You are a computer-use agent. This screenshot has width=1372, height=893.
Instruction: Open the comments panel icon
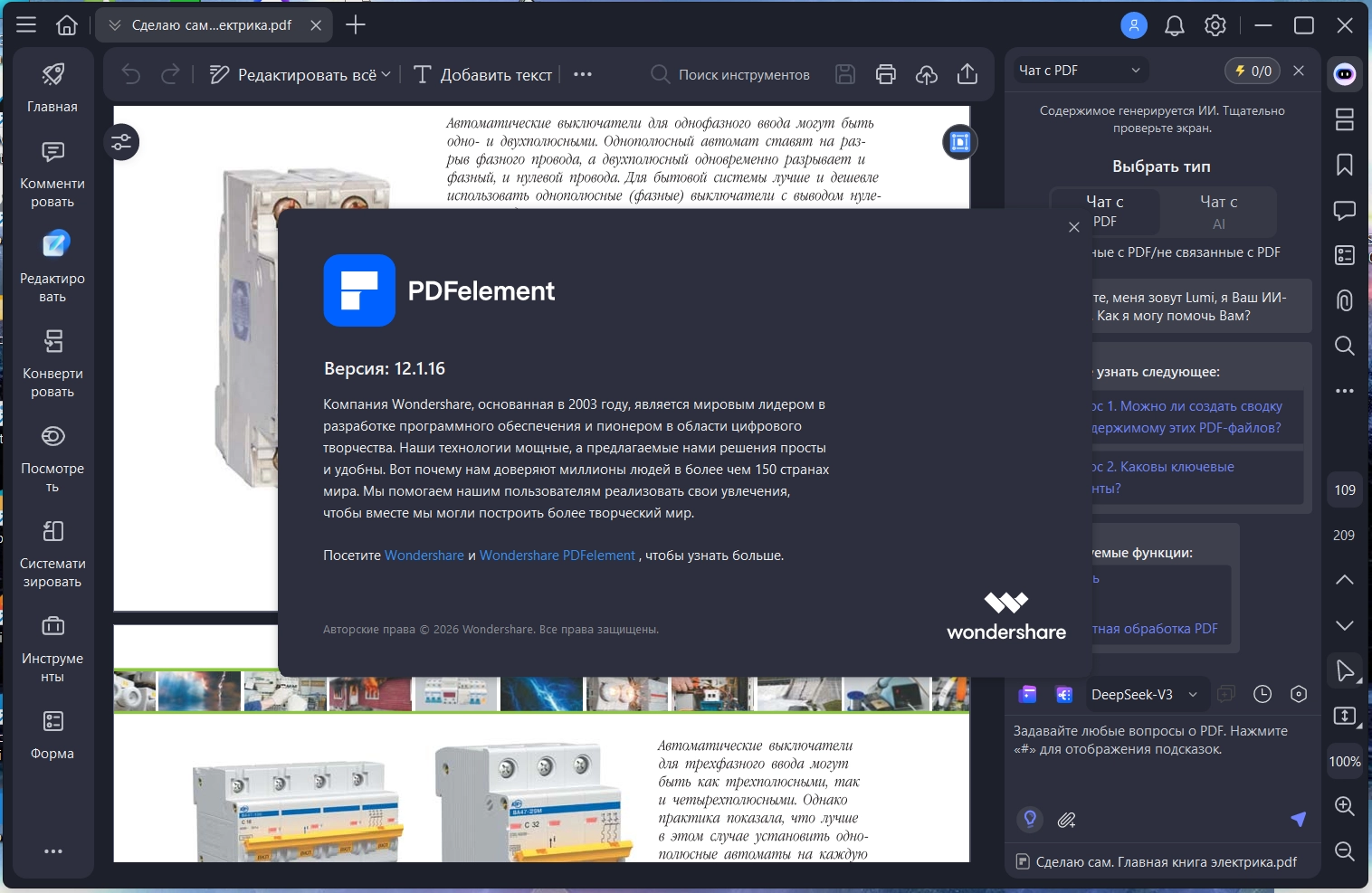1345,211
